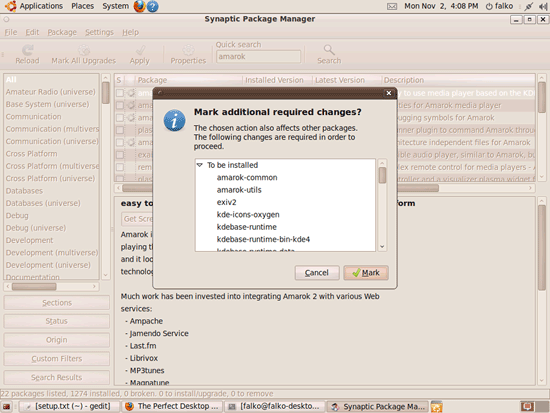Viewport: 550px width, 413px height.
Task: Click Mark All Upgrades toolbar icon
Action: tap(84, 50)
